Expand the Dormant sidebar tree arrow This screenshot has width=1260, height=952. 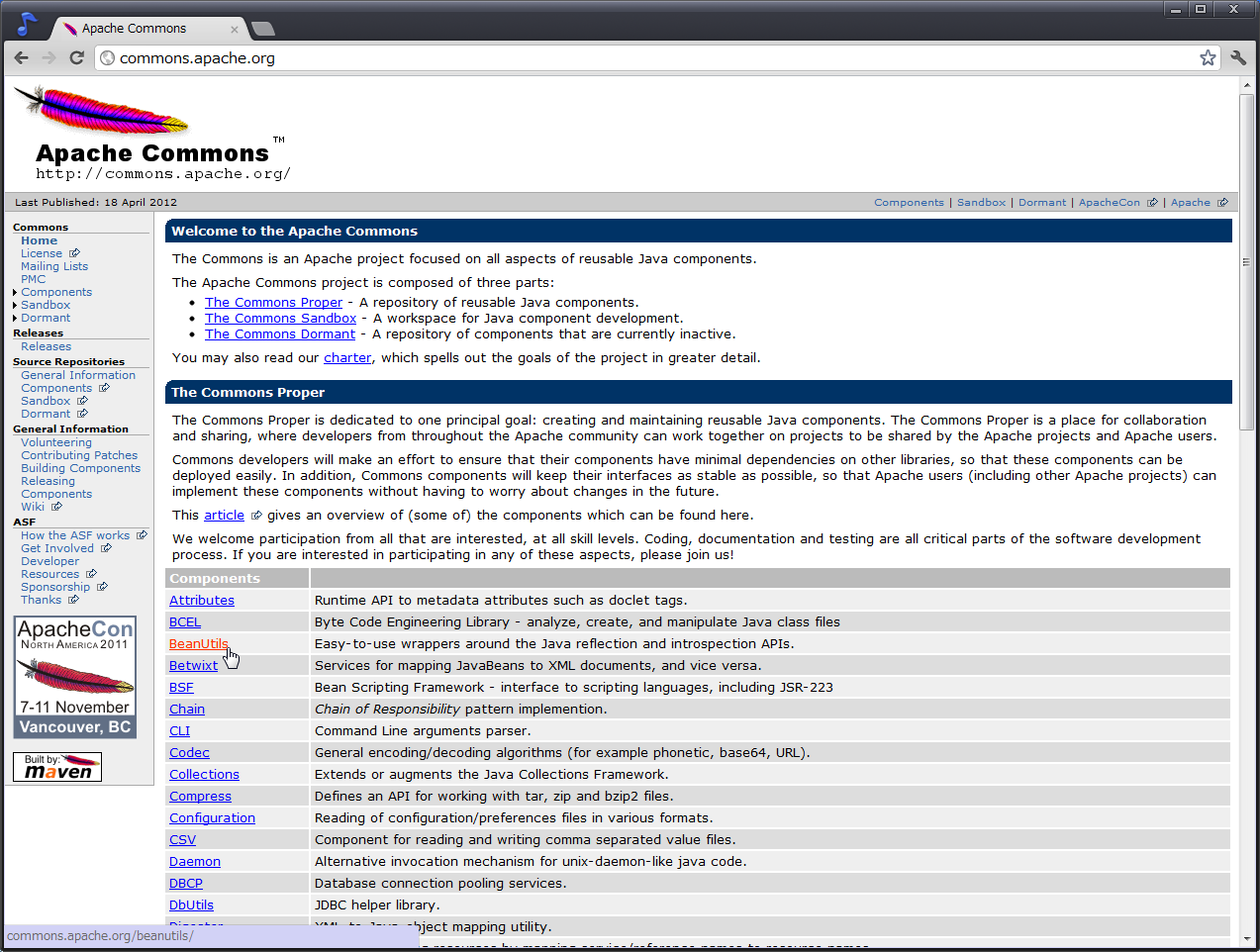coord(15,319)
